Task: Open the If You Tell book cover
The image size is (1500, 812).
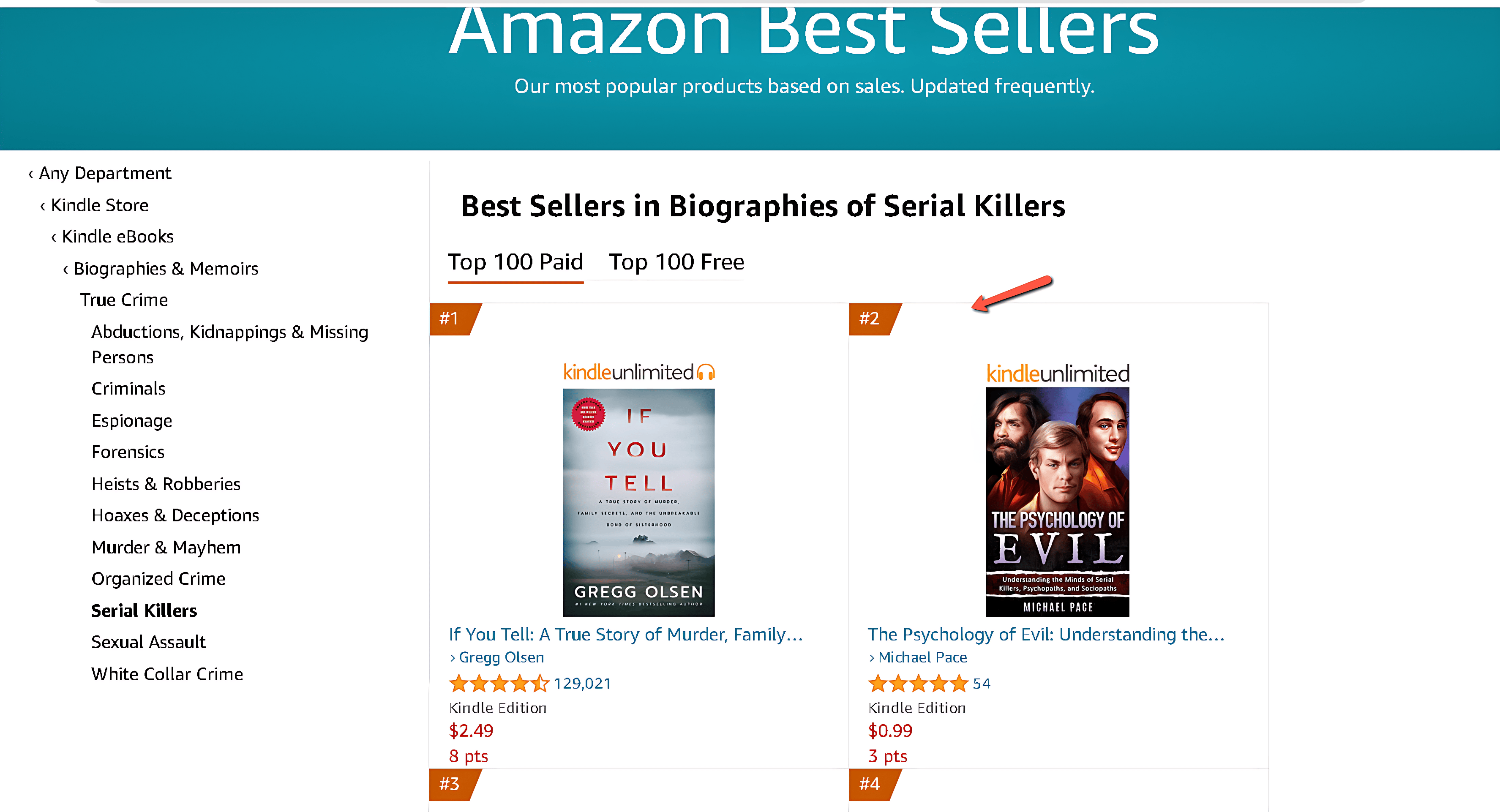Action: [x=639, y=503]
